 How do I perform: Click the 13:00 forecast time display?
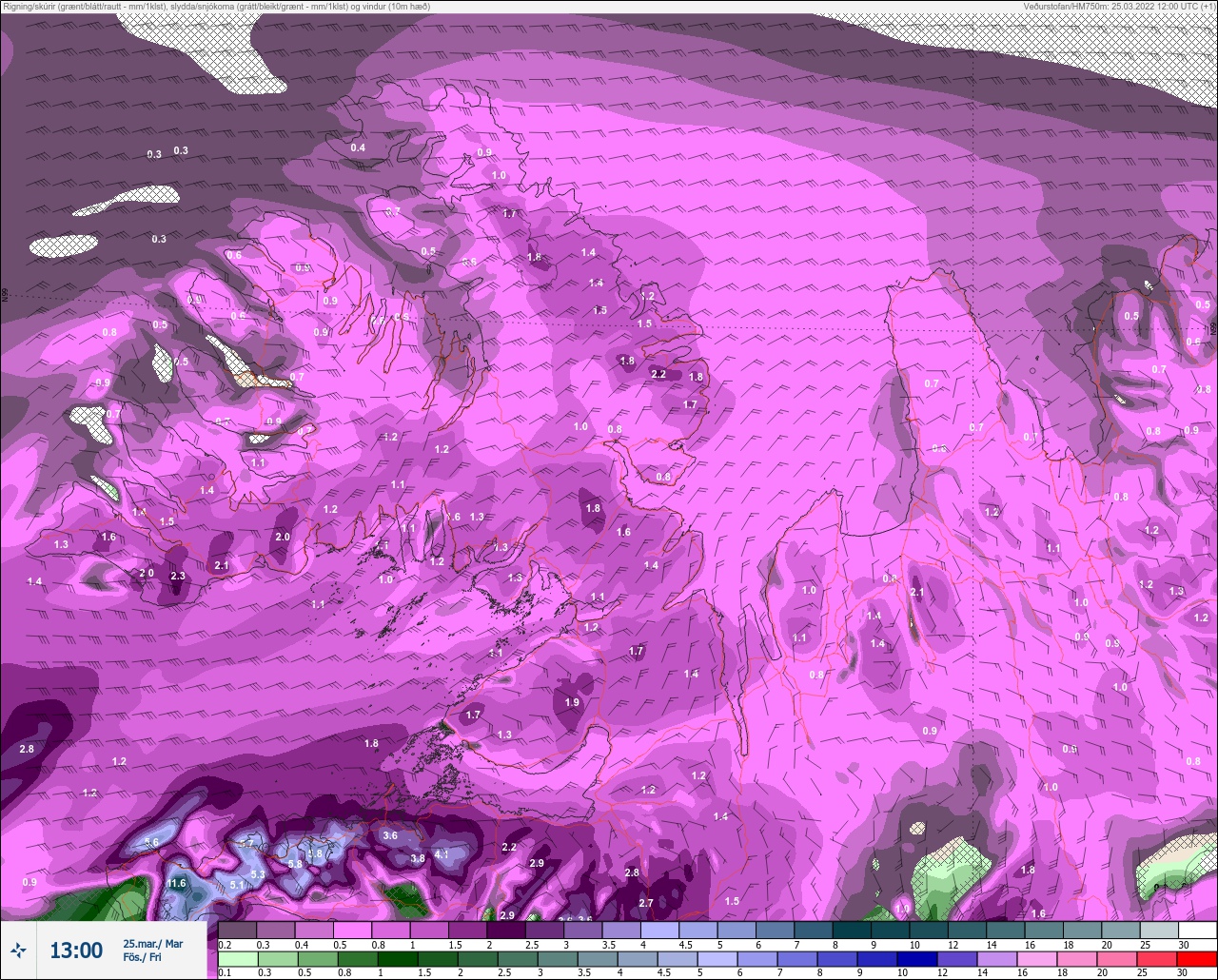tap(76, 951)
